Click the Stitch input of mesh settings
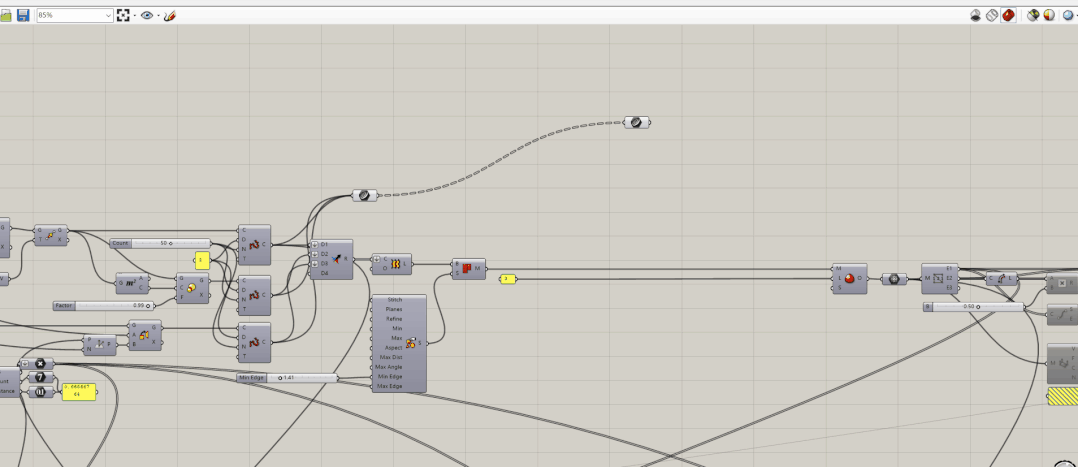This screenshot has height=467, width=1078. point(395,300)
